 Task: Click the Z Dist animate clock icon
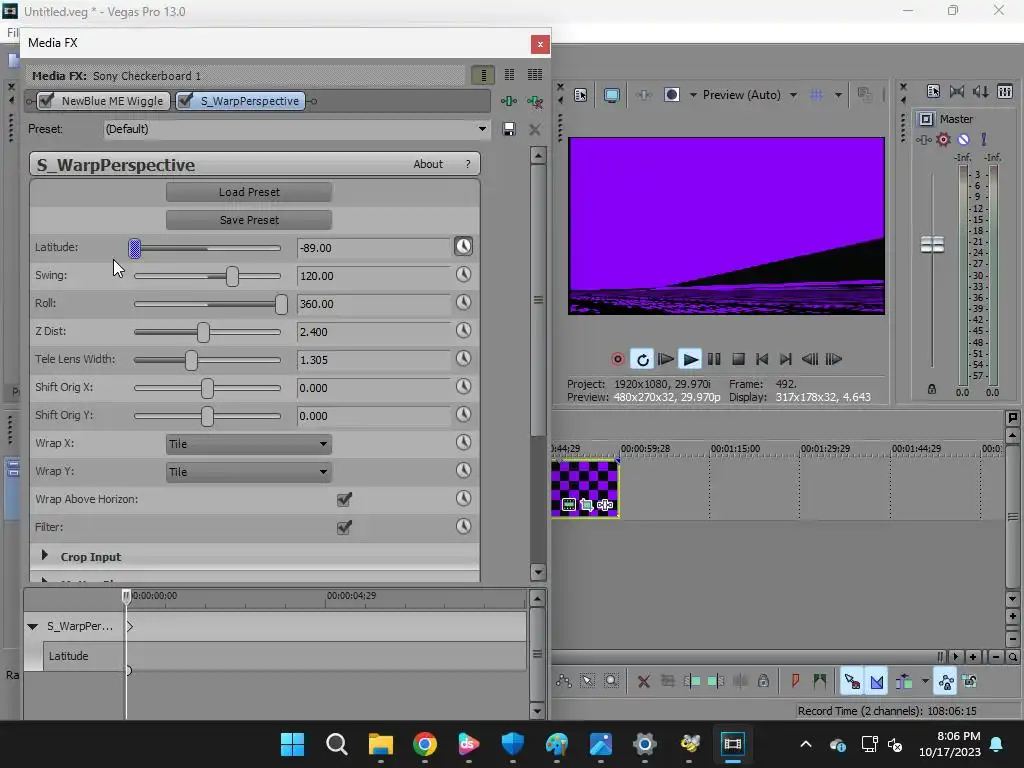click(x=463, y=330)
